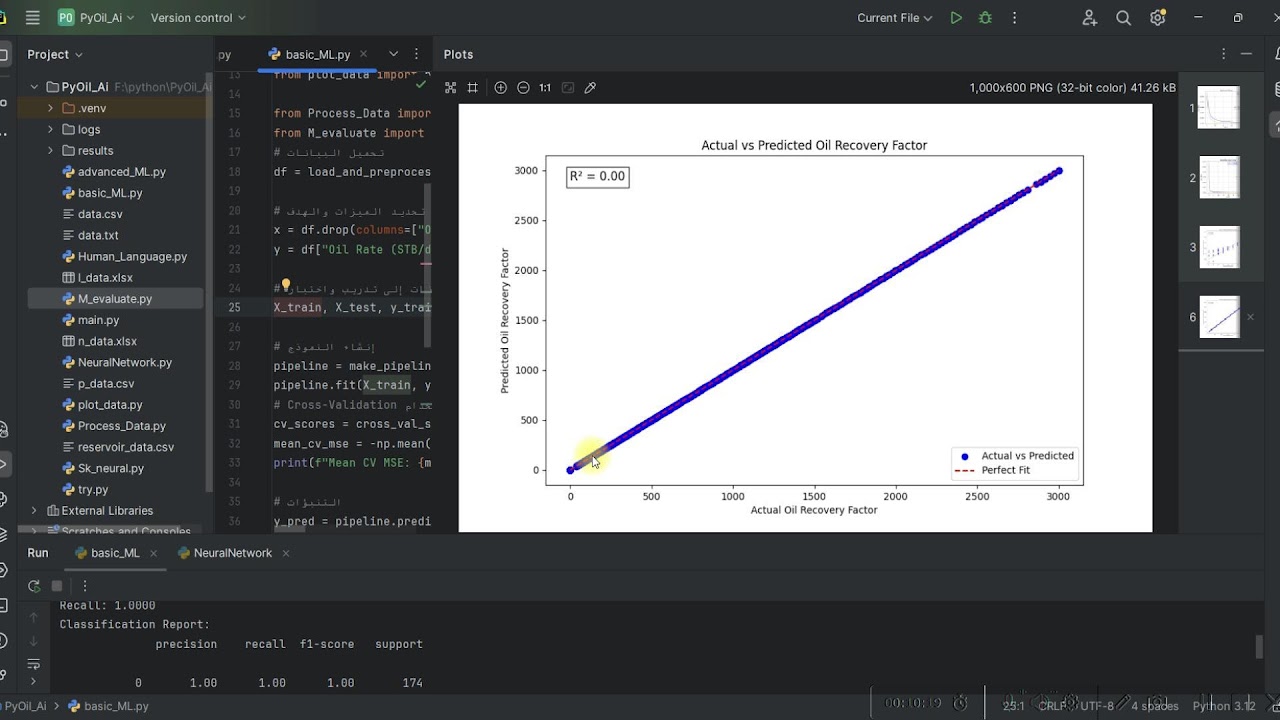Show hidden editor tabs dropdown
The image size is (1280, 720).
393,54
